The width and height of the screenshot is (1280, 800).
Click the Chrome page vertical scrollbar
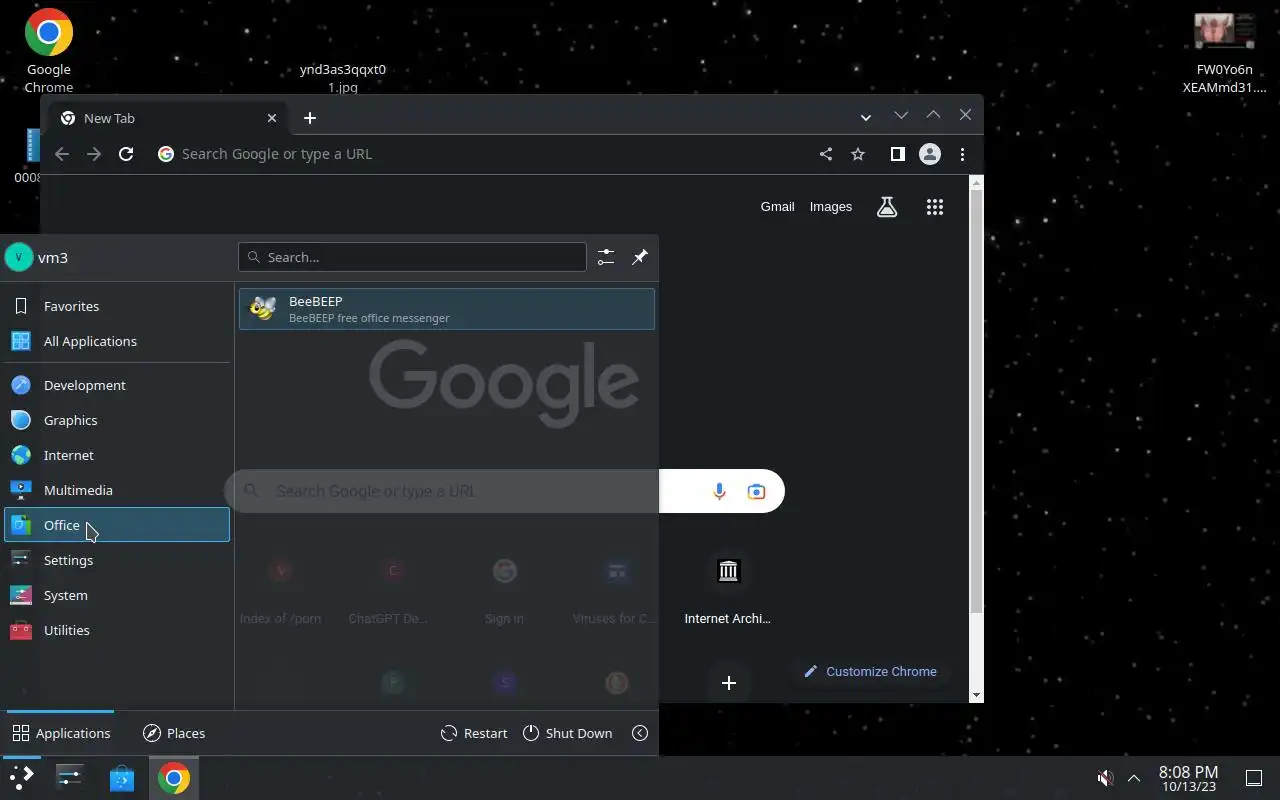pyautogui.click(x=977, y=400)
